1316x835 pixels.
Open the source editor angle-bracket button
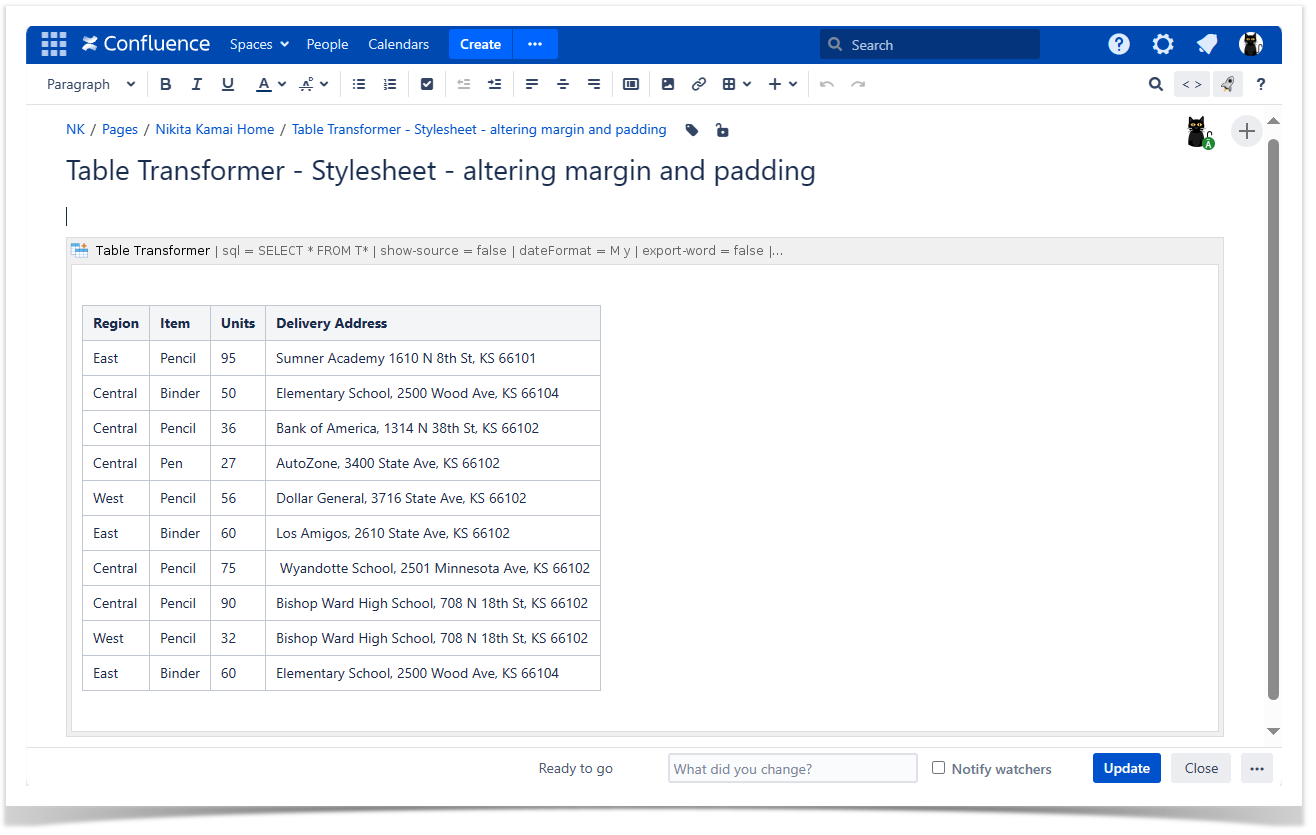(x=1191, y=85)
